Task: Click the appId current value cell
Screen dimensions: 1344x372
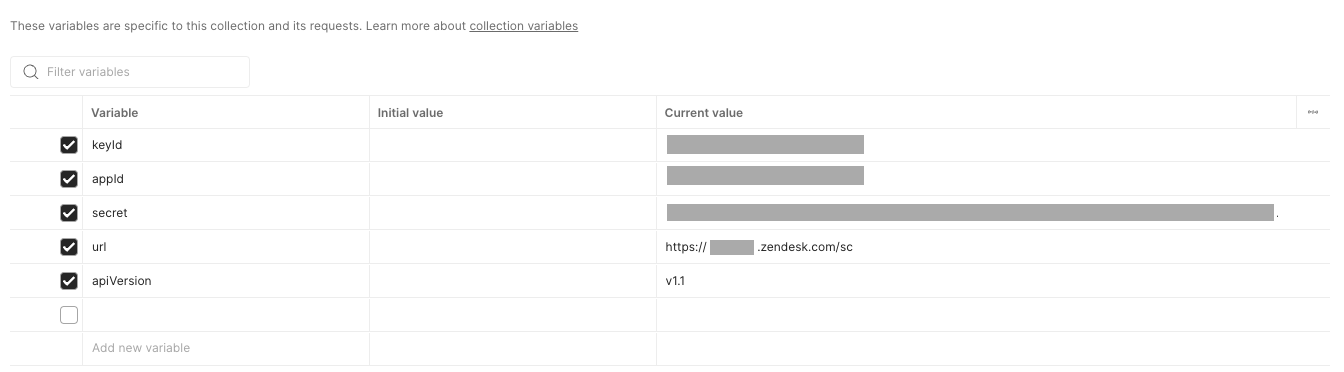Action: (993, 179)
